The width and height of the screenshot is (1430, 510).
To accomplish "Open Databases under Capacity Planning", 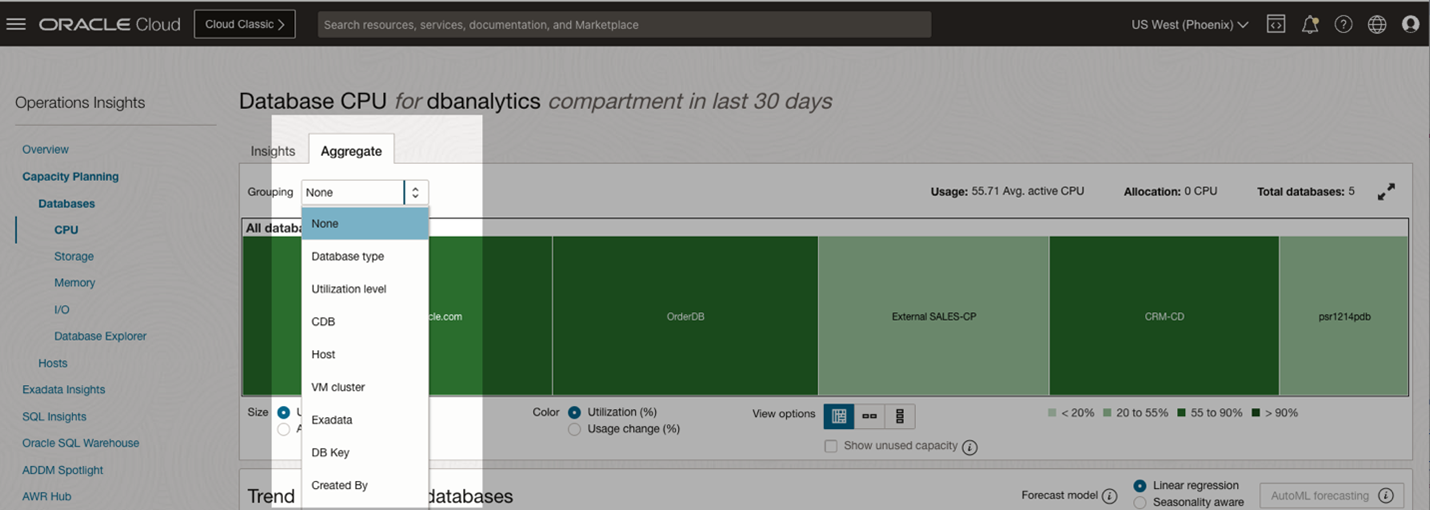I will tap(67, 203).
